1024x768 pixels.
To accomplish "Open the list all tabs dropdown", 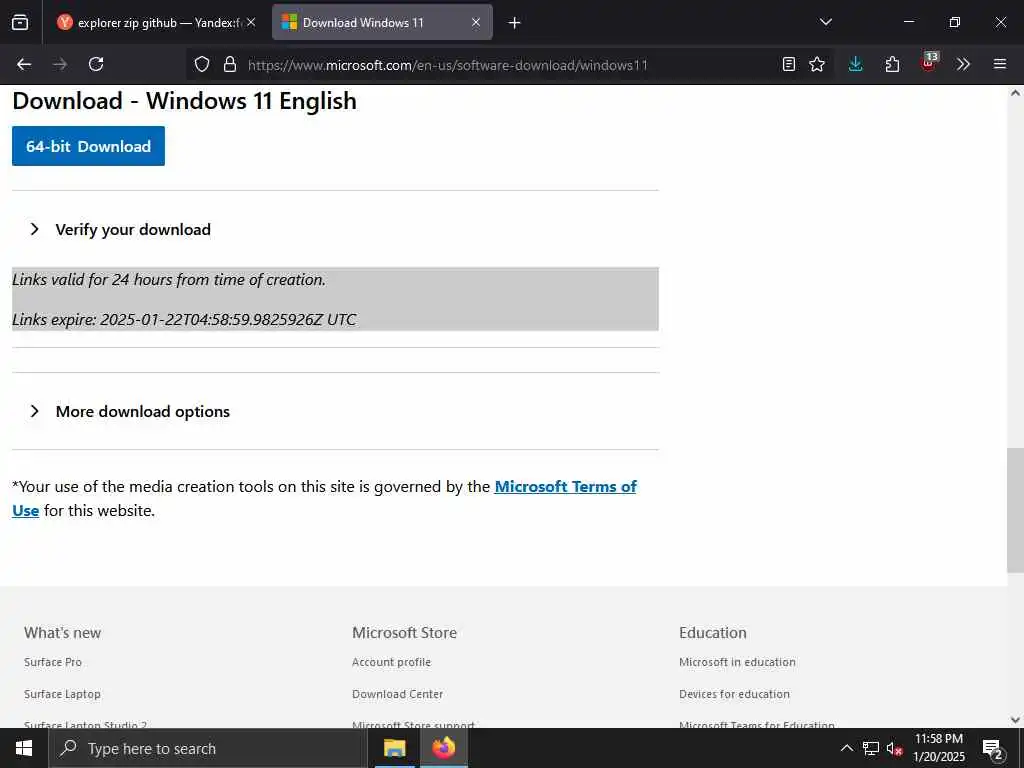I will (x=825, y=22).
